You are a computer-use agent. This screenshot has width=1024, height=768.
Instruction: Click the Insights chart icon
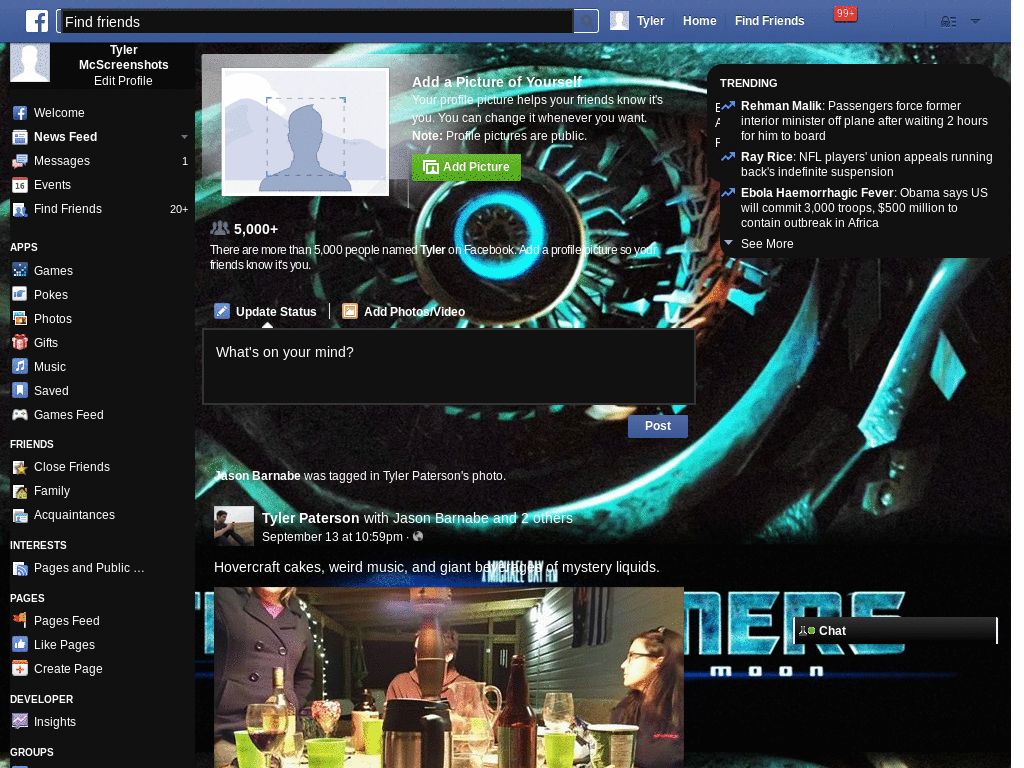tap(20, 721)
